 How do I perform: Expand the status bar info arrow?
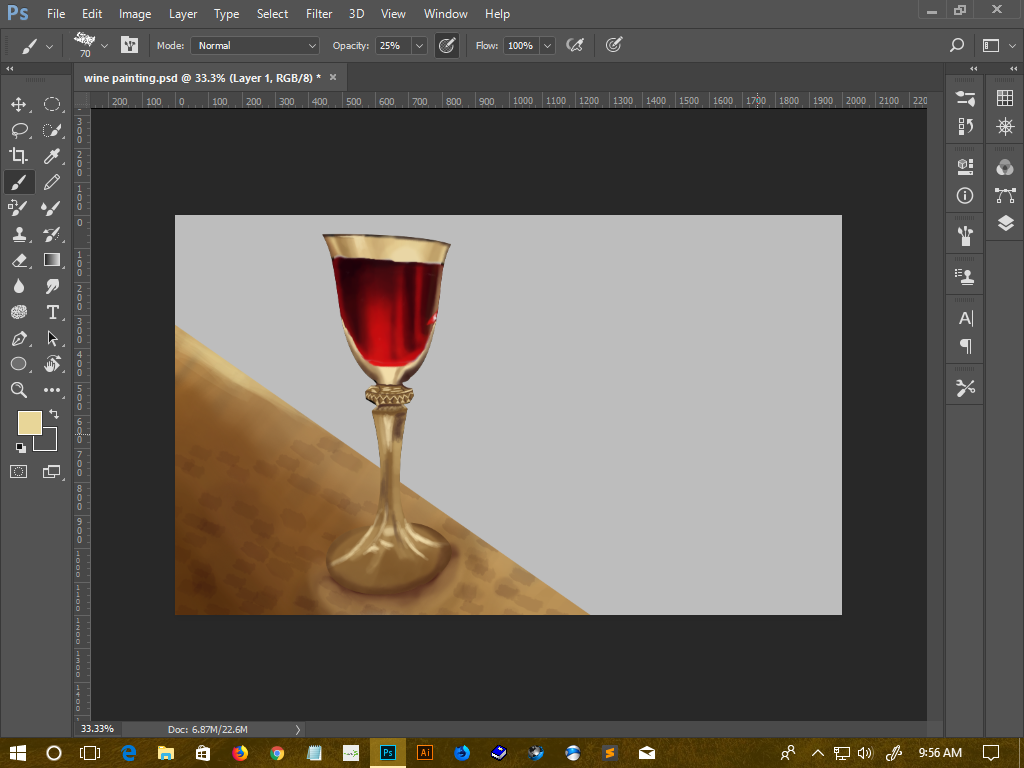tap(298, 729)
